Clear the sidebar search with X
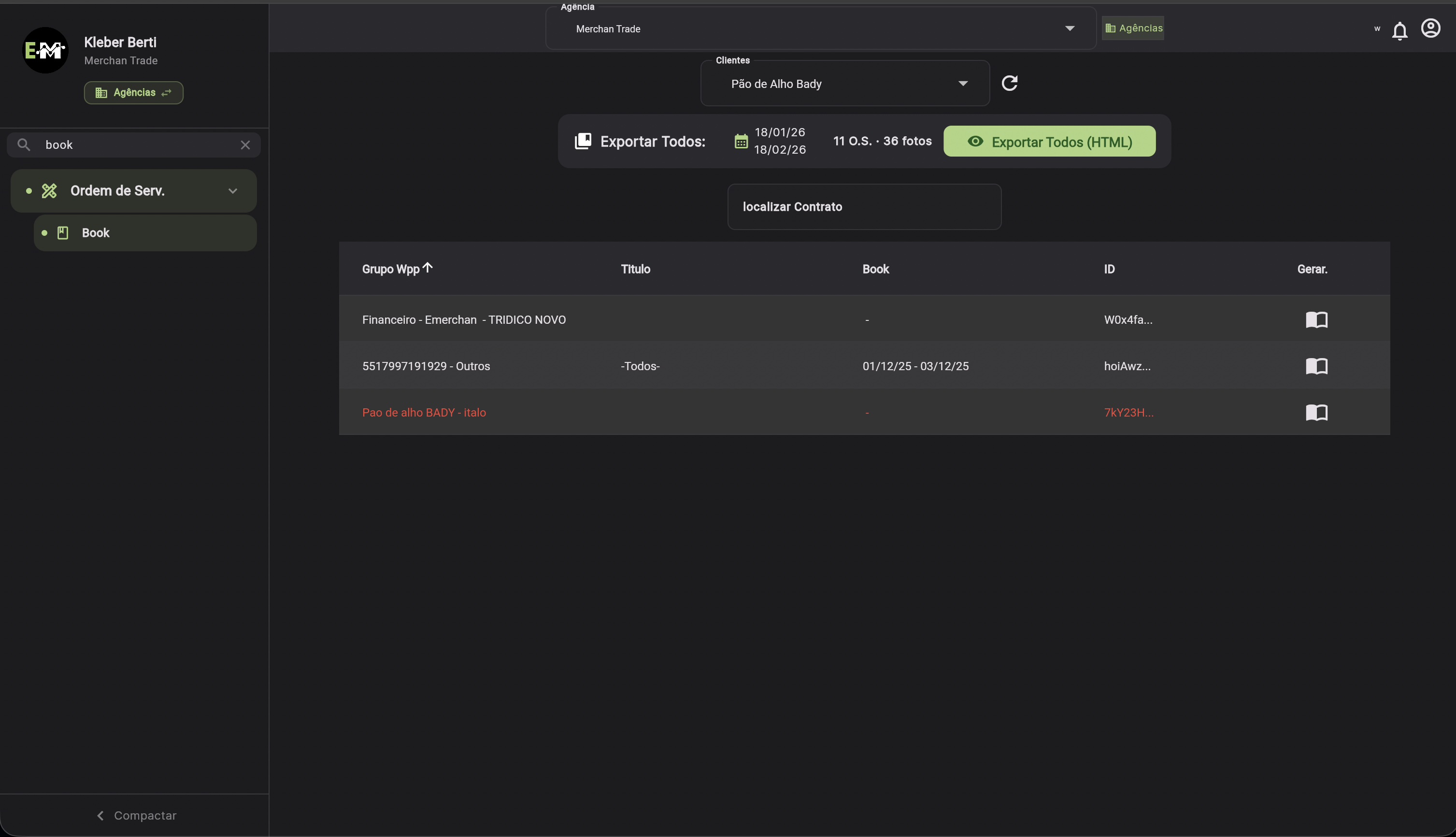The image size is (1456, 837). 245,145
